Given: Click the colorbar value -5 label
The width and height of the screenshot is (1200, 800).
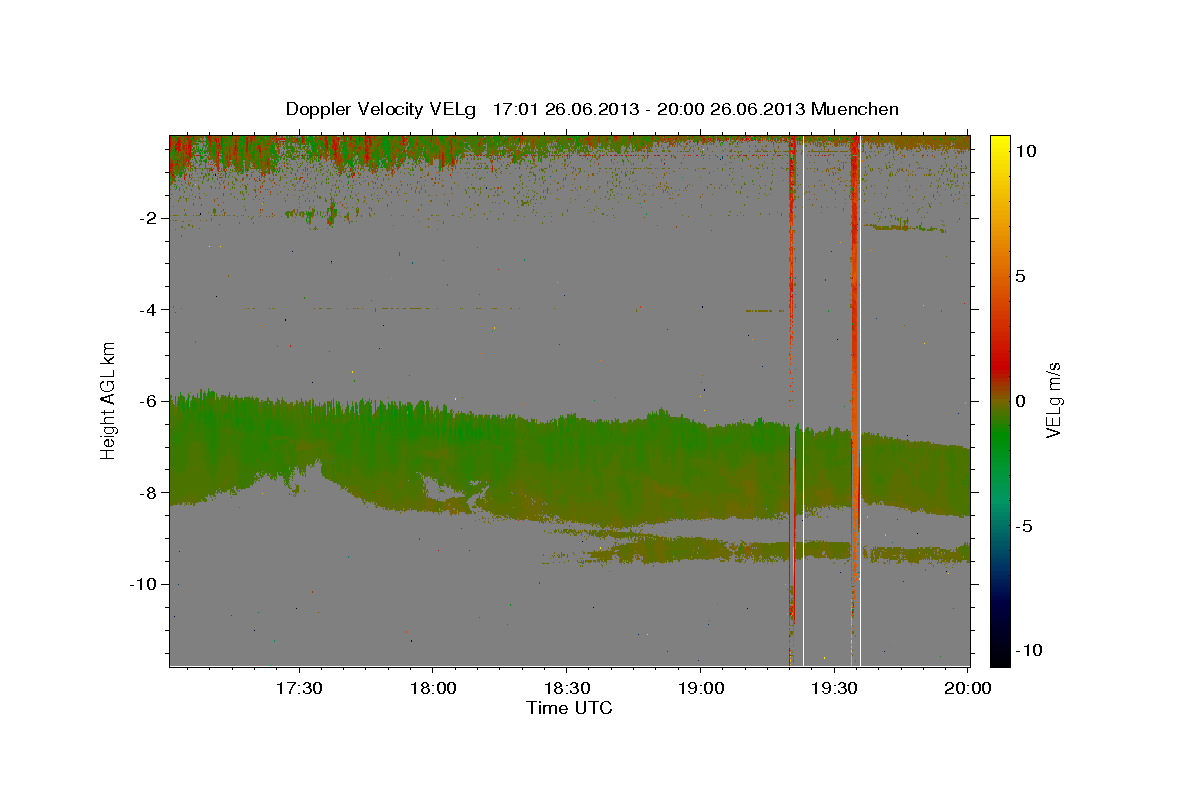Looking at the screenshot, I should (x=1025, y=526).
